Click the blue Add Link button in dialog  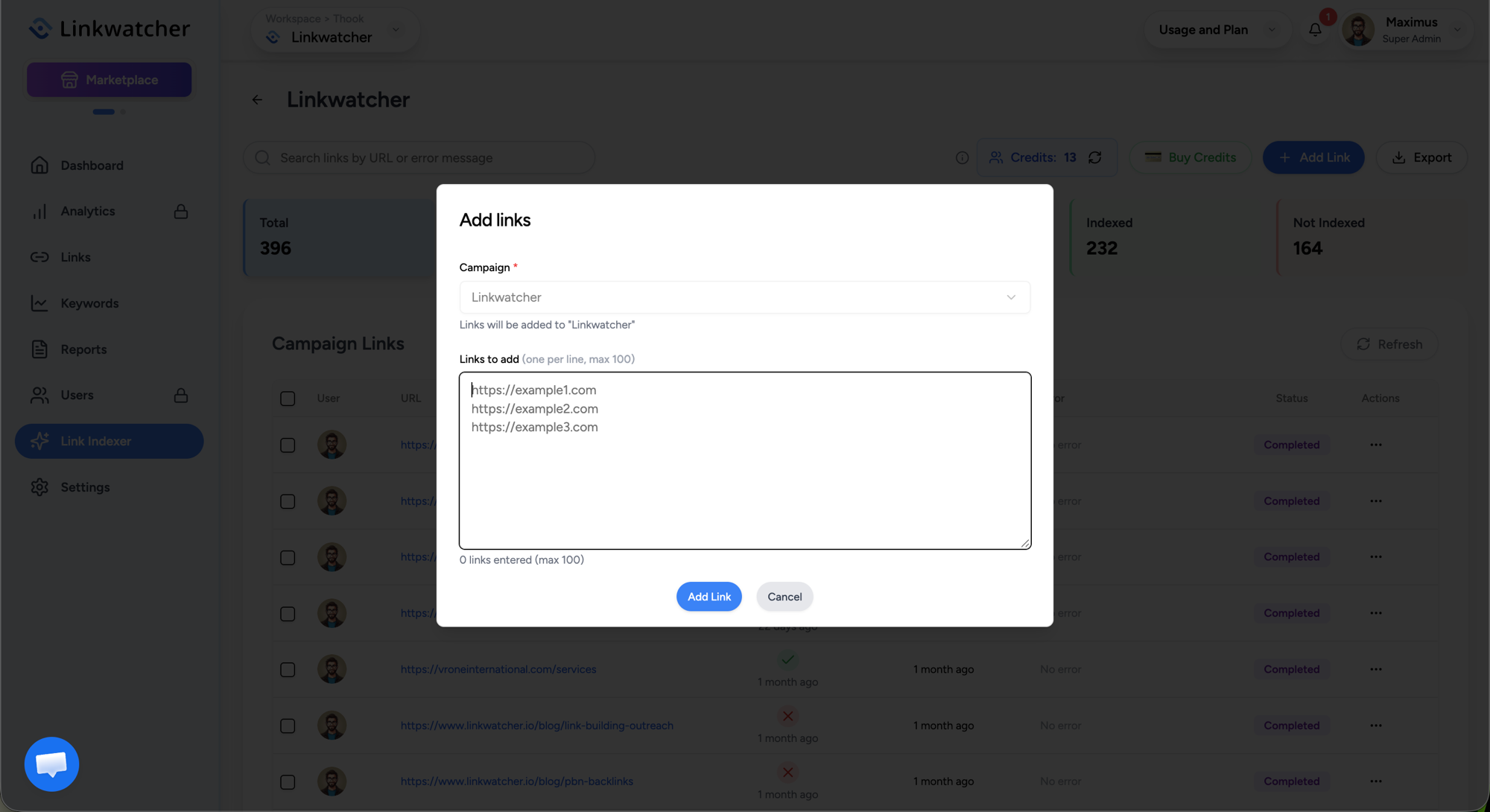[x=708, y=597]
